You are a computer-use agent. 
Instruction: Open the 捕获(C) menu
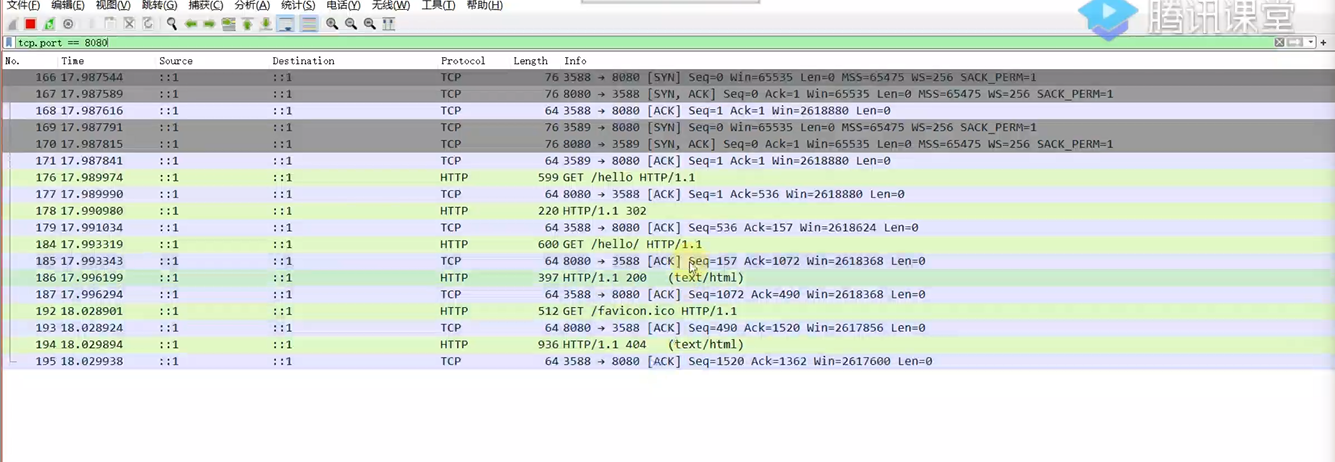(x=206, y=6)
